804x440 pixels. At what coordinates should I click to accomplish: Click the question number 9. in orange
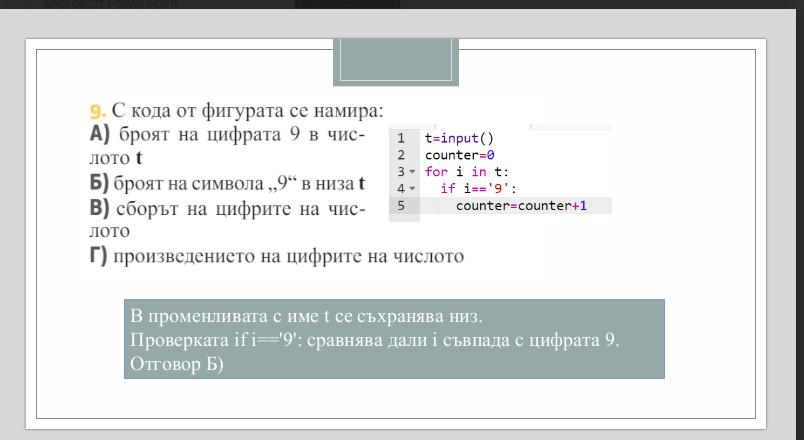[x=98, y=111]
